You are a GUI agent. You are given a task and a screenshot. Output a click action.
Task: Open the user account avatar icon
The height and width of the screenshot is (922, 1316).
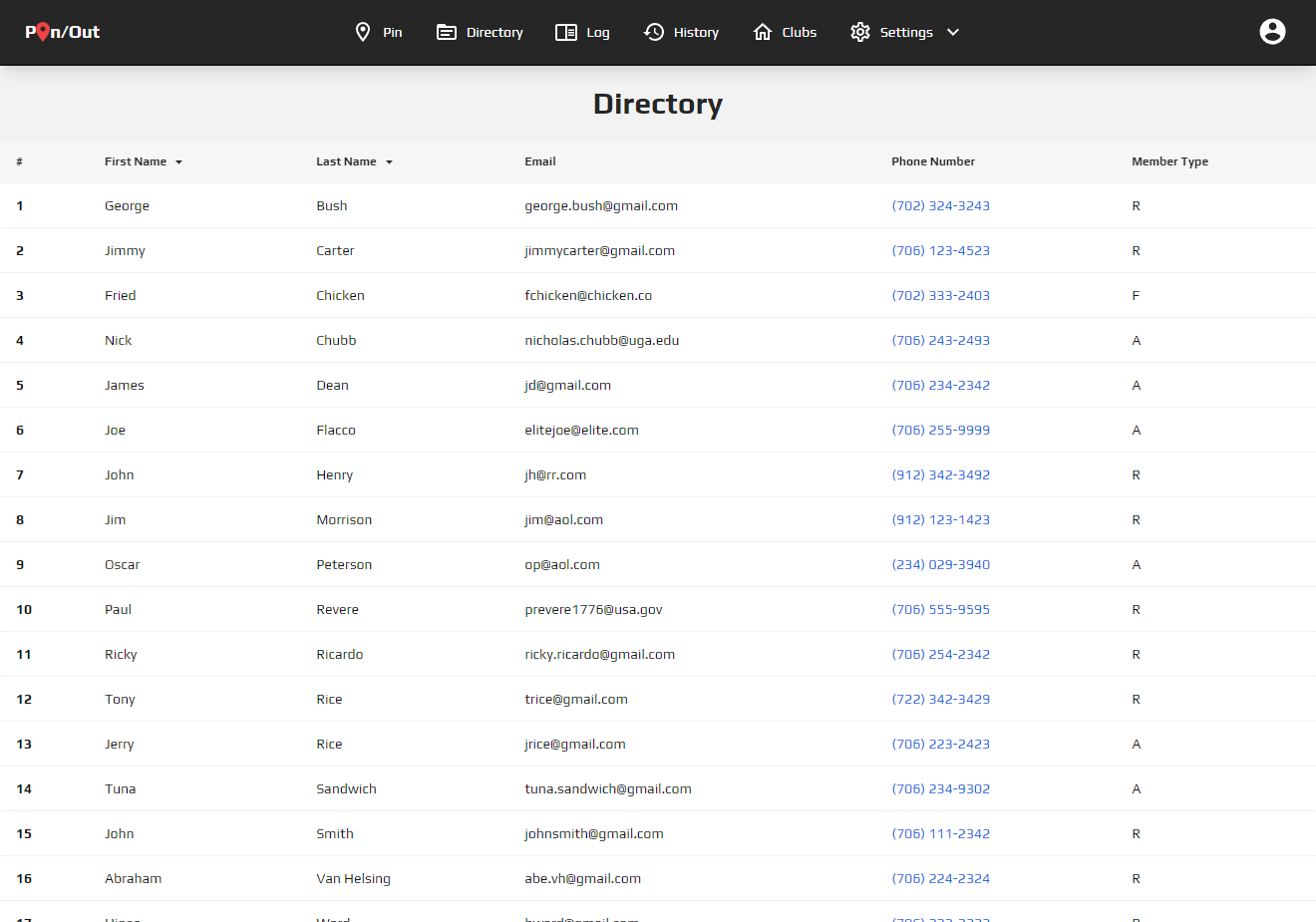coord(1272,32)
